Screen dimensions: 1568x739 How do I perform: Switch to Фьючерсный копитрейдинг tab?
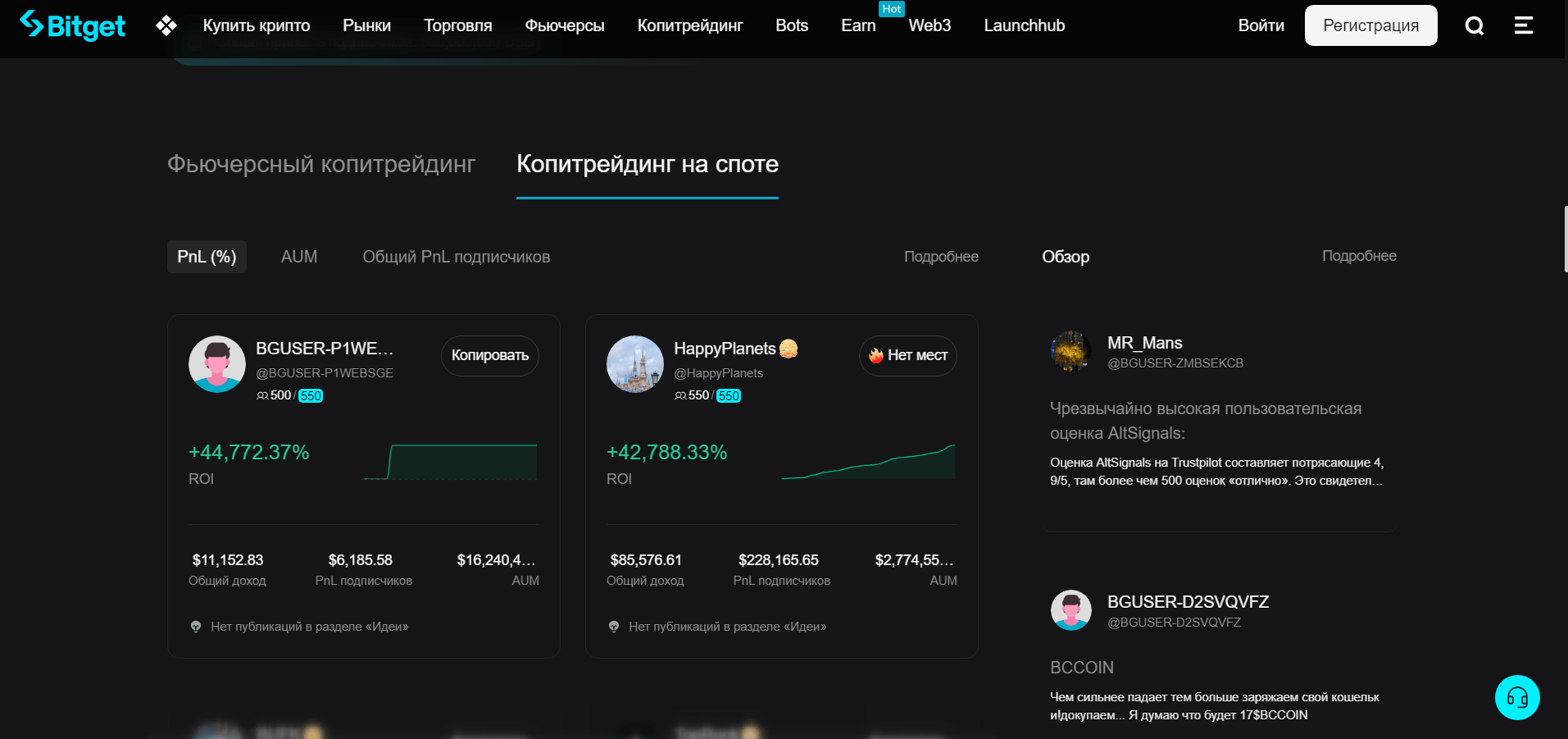[321, 164]
